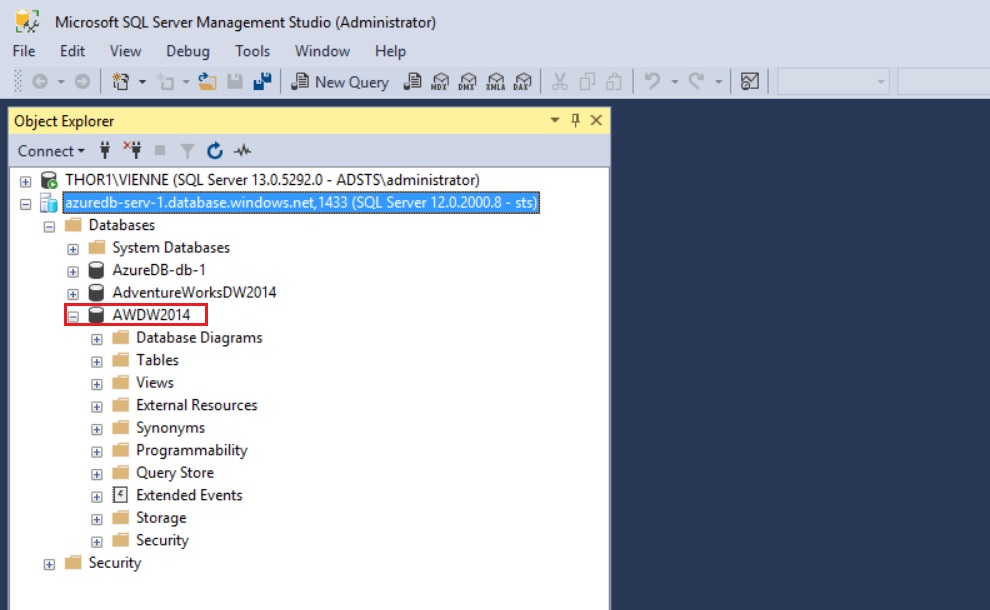The image size is (990, 610).
Task: Collapse the AWDW2014 database node
Action: [73, 316]
